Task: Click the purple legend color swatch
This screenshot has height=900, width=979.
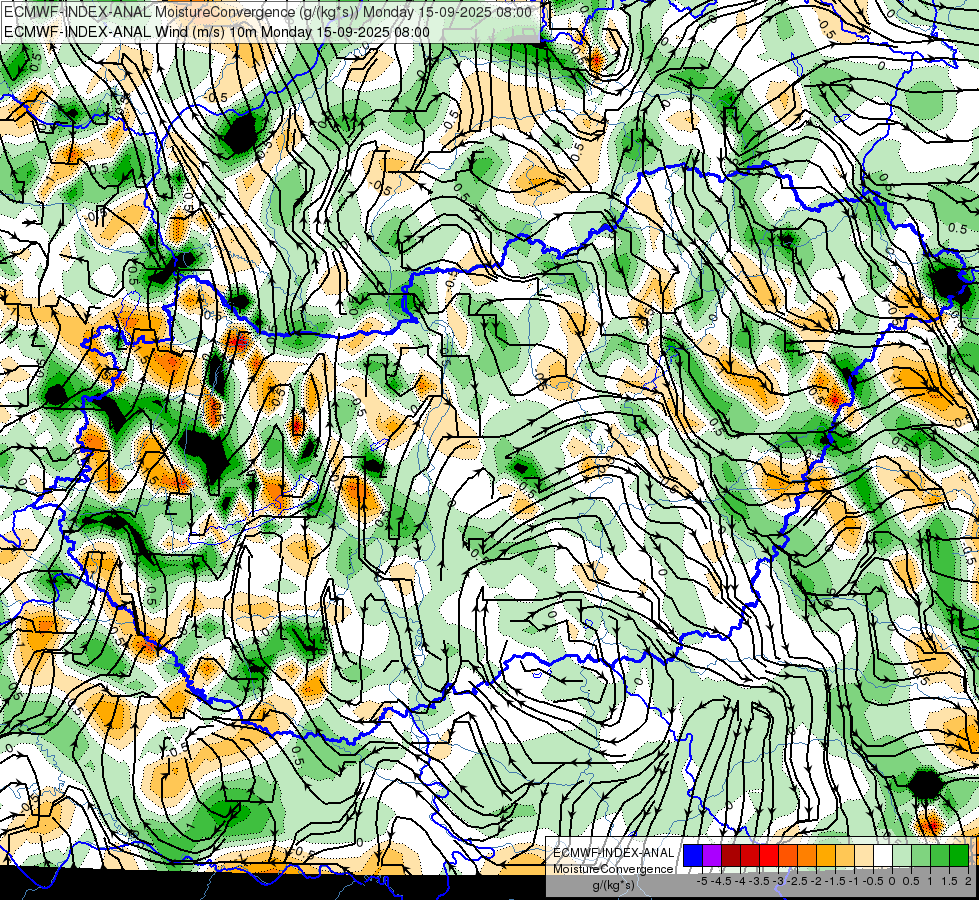Action: tap(712, 856)
